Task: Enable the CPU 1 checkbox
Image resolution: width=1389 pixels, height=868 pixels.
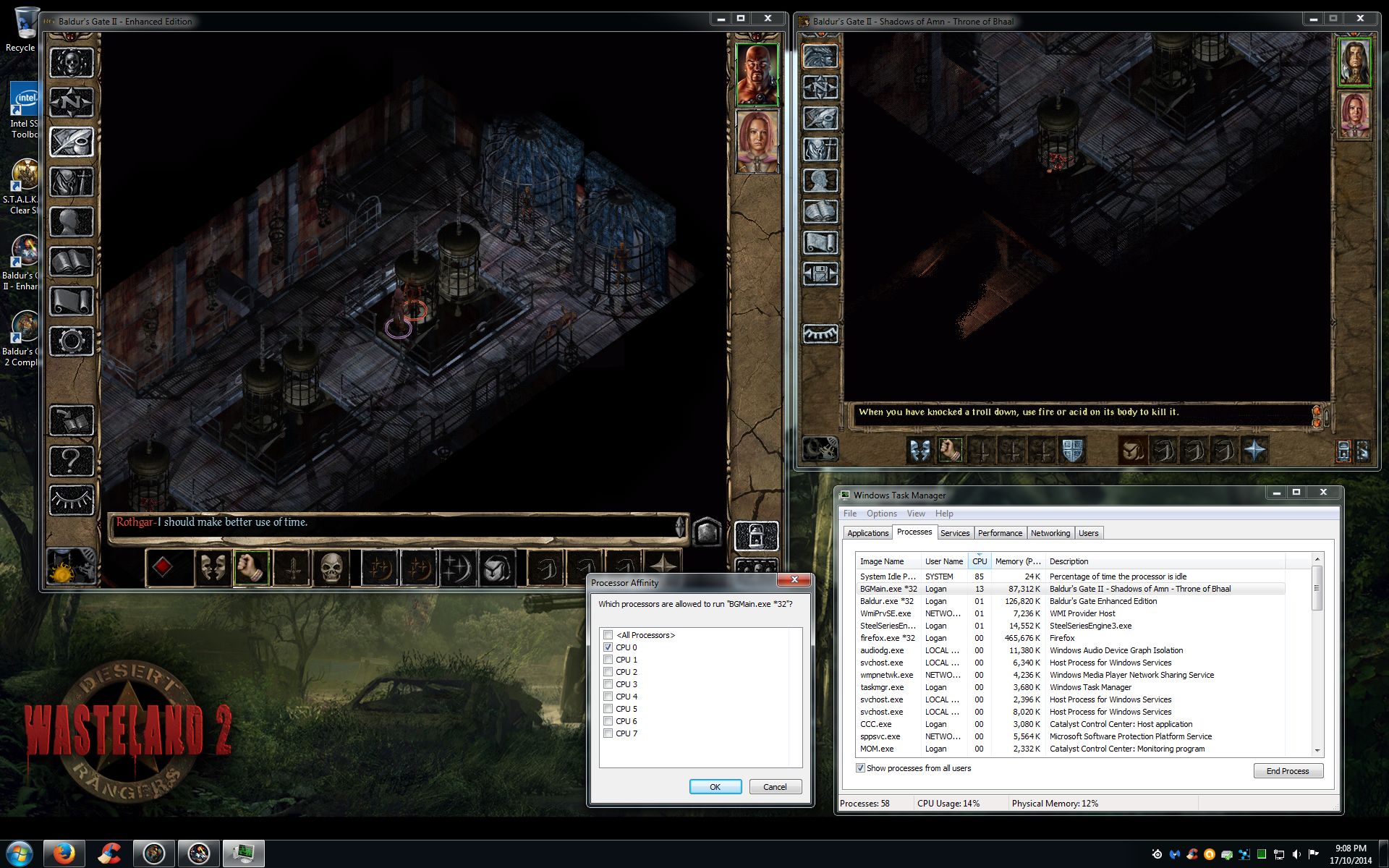Action: click(608, 660)
